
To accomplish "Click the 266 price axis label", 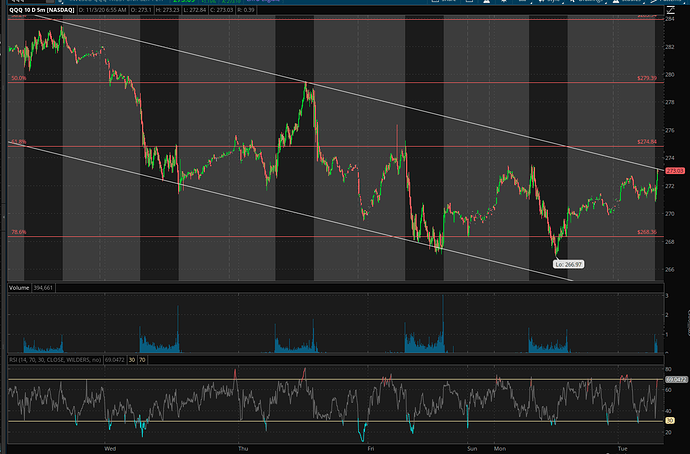I will tap(670, 269).
